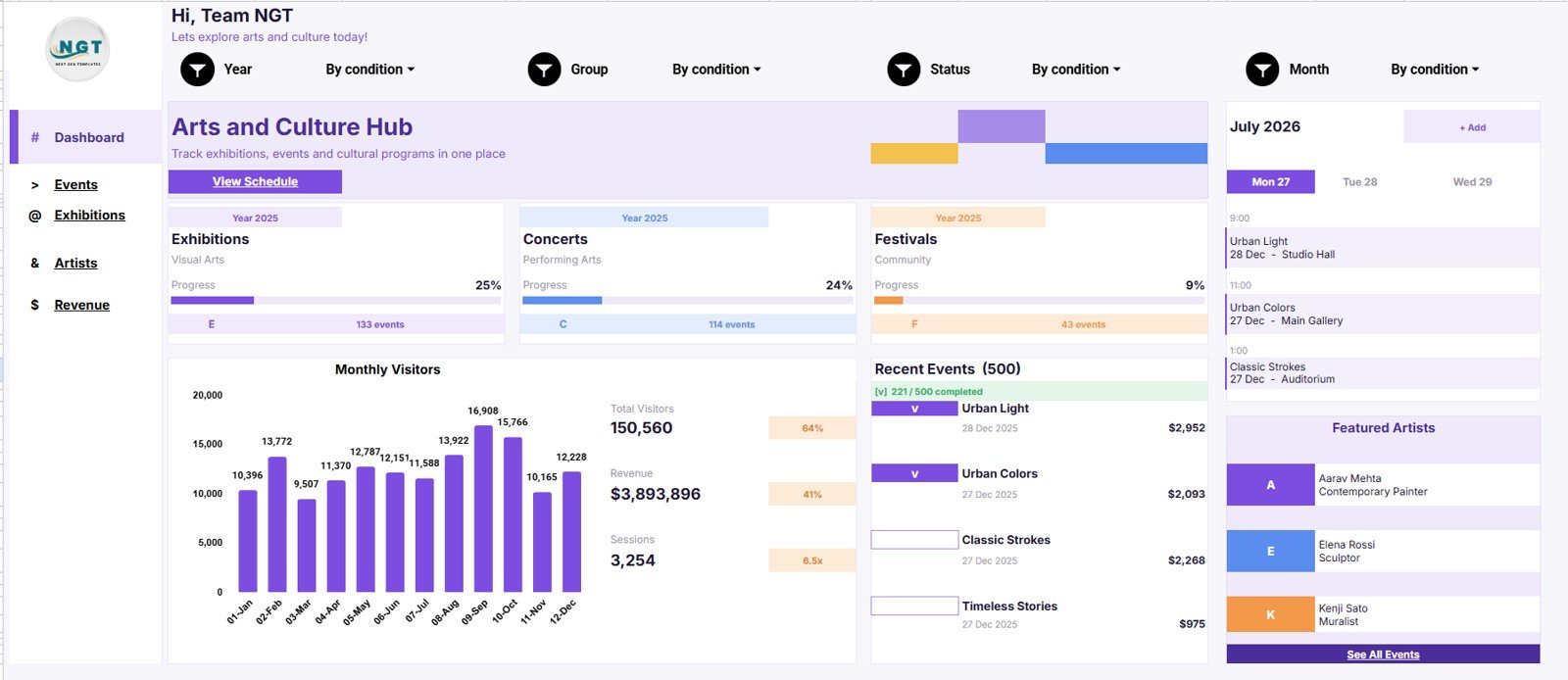The height and width of the screenshot is (680, 1568).
Task: Open the Artists sidebar link
Action: tap(75, 264)
